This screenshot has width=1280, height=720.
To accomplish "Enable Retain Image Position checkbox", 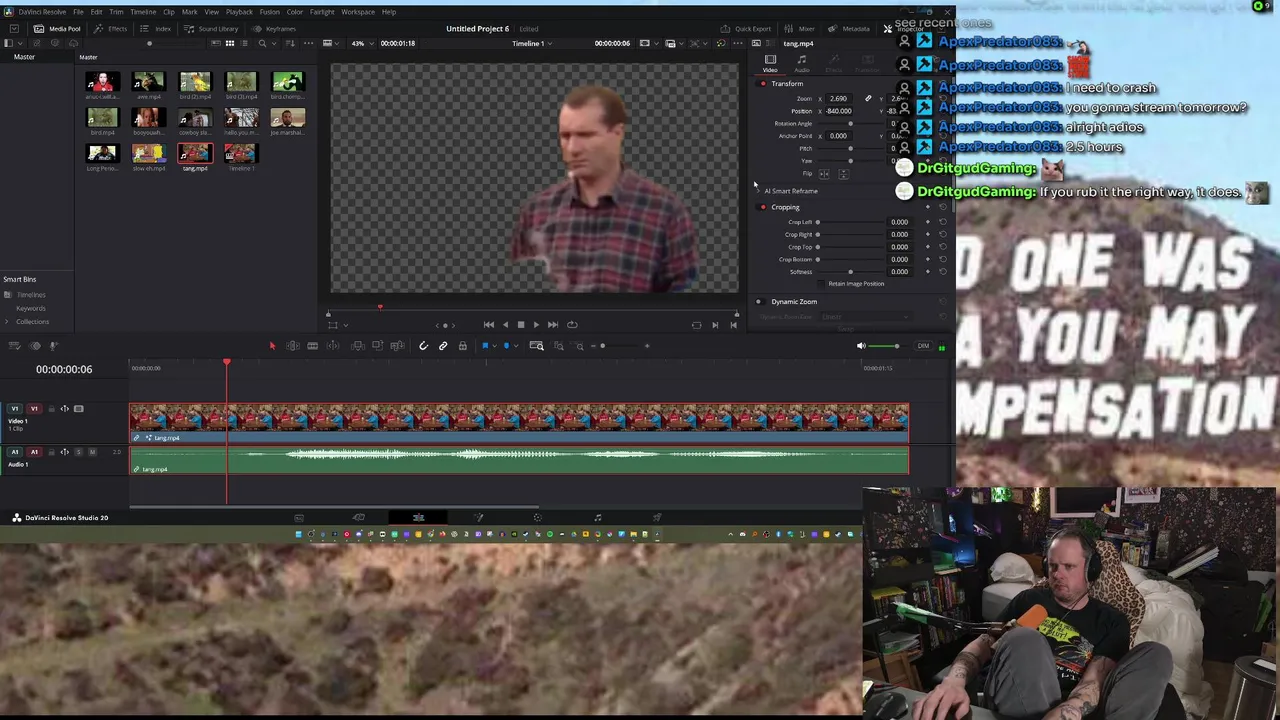I will pos(823,284).
